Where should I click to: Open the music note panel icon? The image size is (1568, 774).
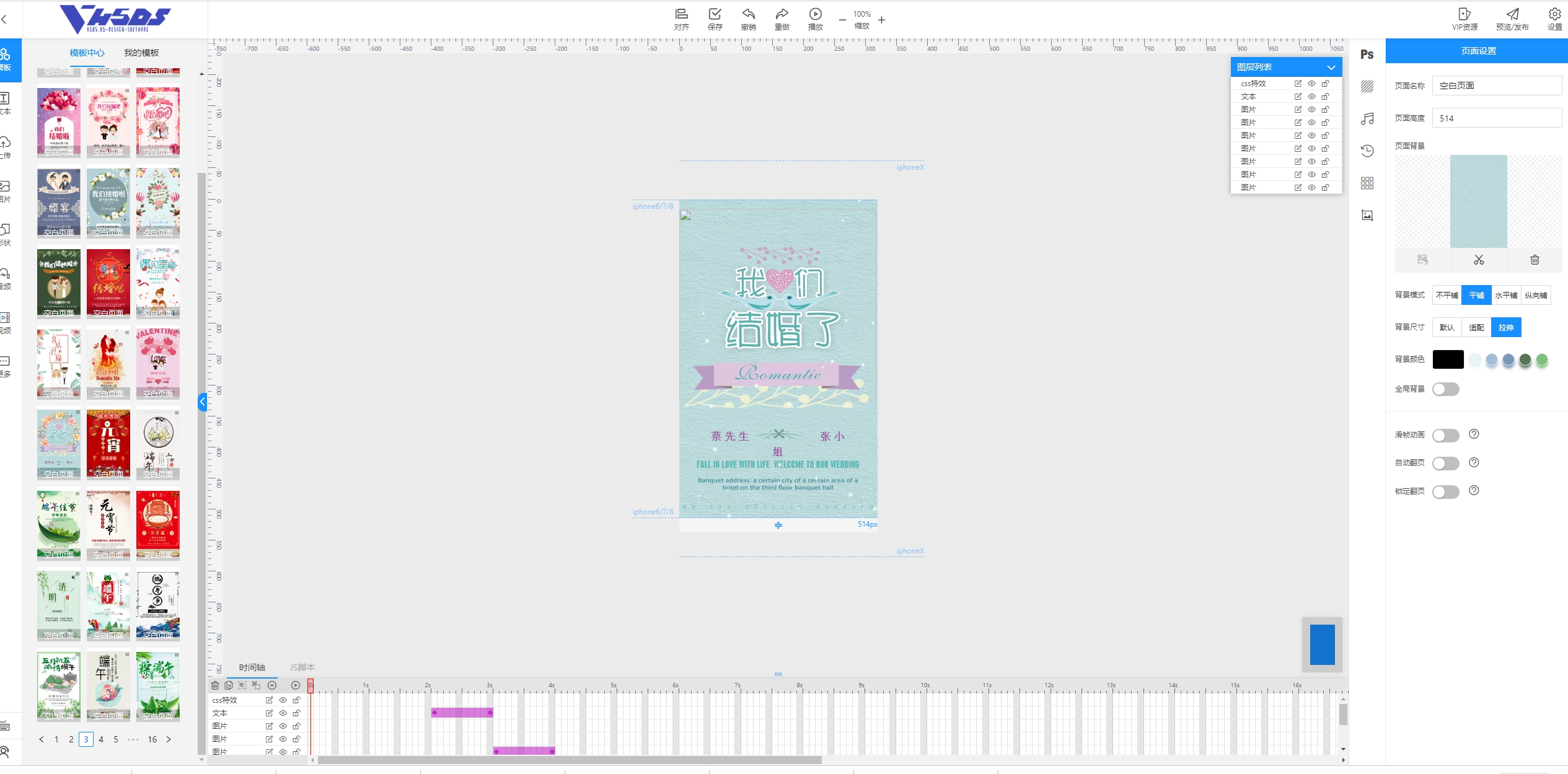[x=1367, y=118]
